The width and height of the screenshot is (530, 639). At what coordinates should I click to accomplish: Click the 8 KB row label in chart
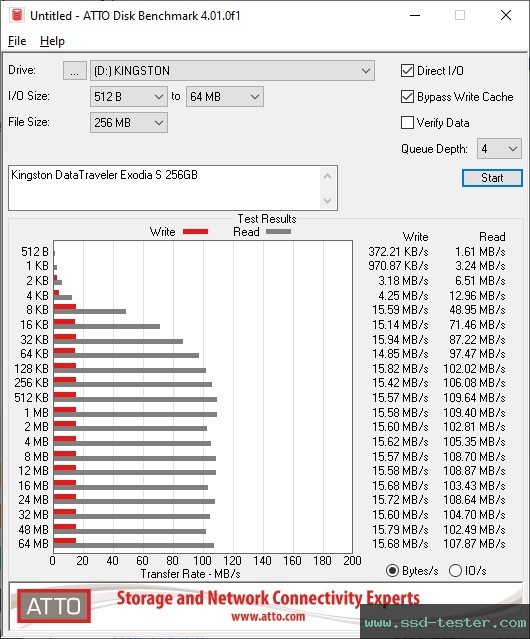click(37, 310)
